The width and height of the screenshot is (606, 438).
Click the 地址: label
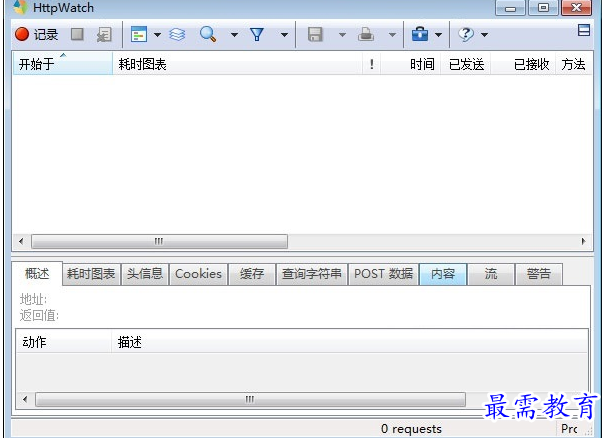tap(33, 299)
